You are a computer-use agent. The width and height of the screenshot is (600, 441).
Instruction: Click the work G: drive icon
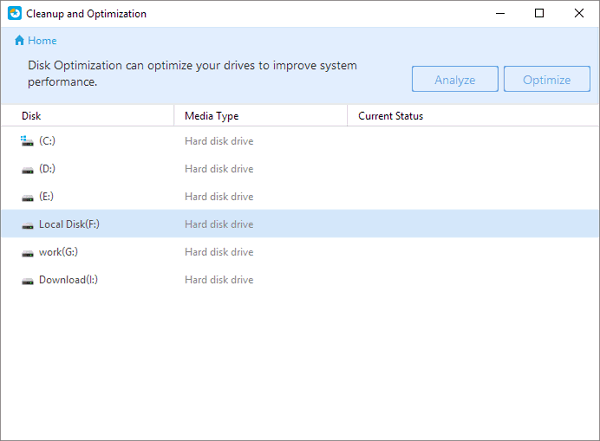point(28,253)
